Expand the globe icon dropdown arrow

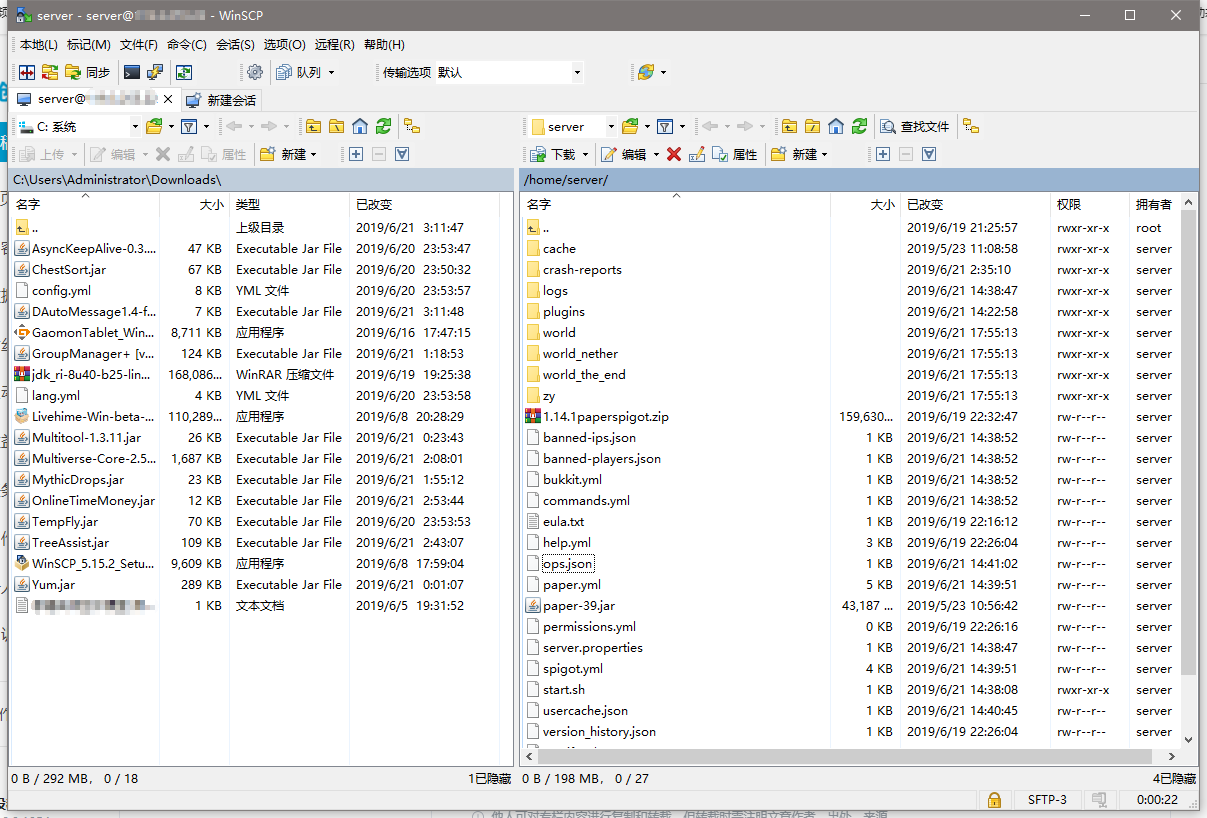pos(663,72)
